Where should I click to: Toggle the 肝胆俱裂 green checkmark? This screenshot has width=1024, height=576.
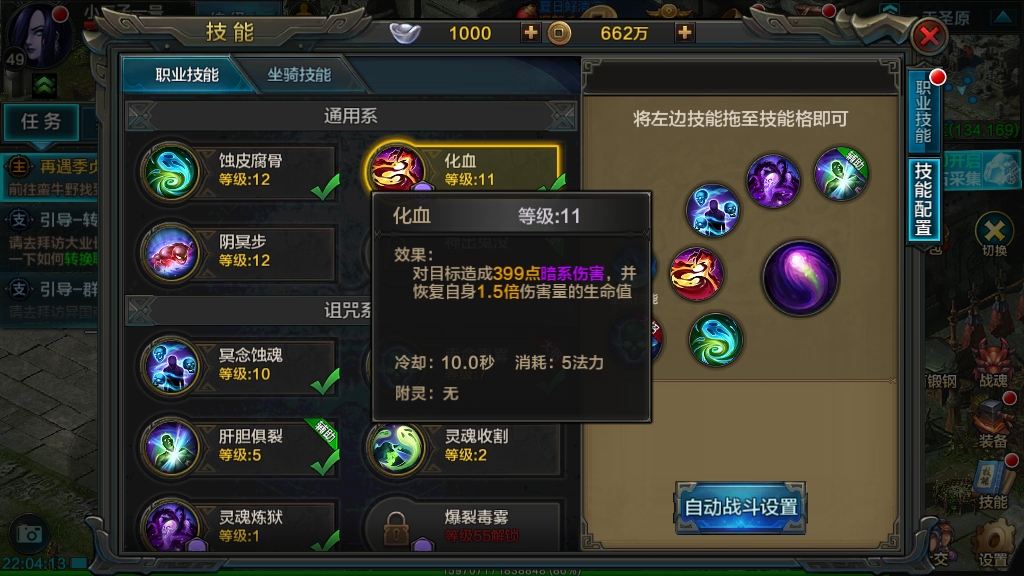click(325, 462)
